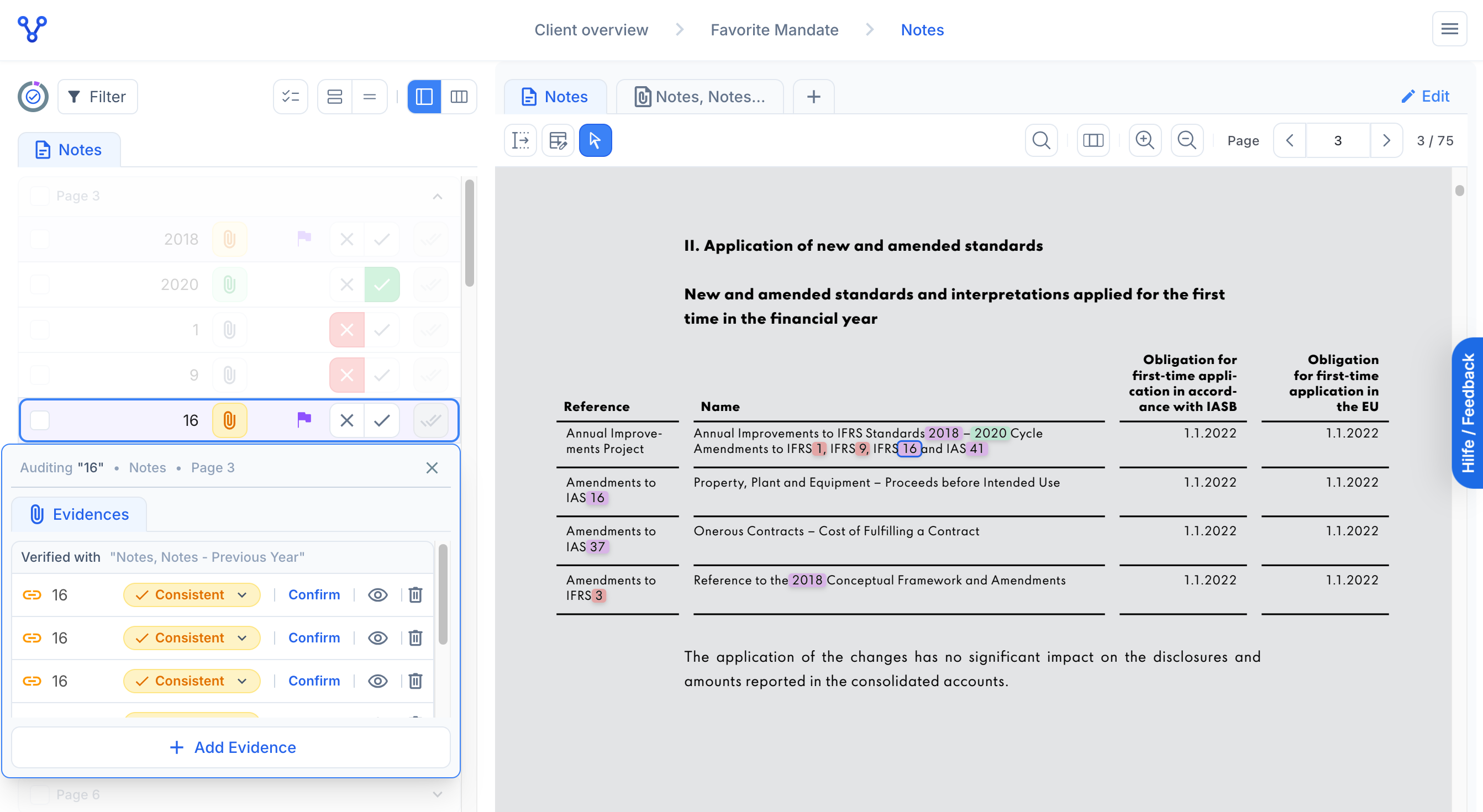Click the page number input field

click(1337, 140)
